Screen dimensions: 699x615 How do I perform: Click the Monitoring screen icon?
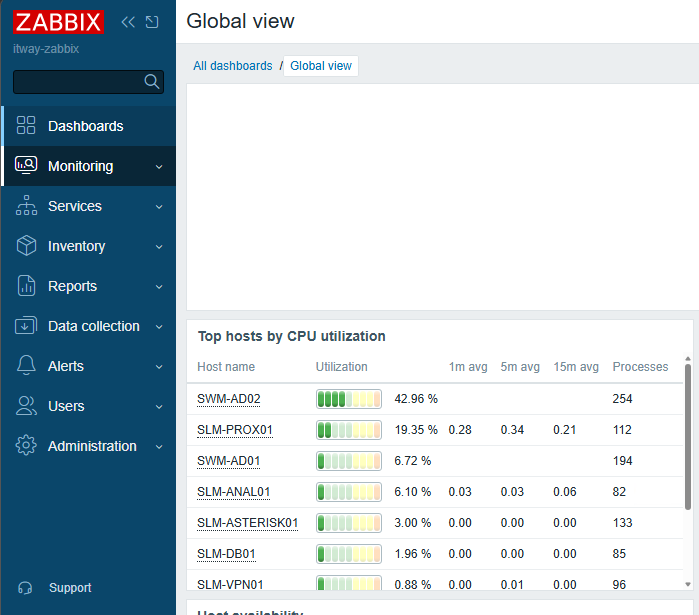pos(26,165)
